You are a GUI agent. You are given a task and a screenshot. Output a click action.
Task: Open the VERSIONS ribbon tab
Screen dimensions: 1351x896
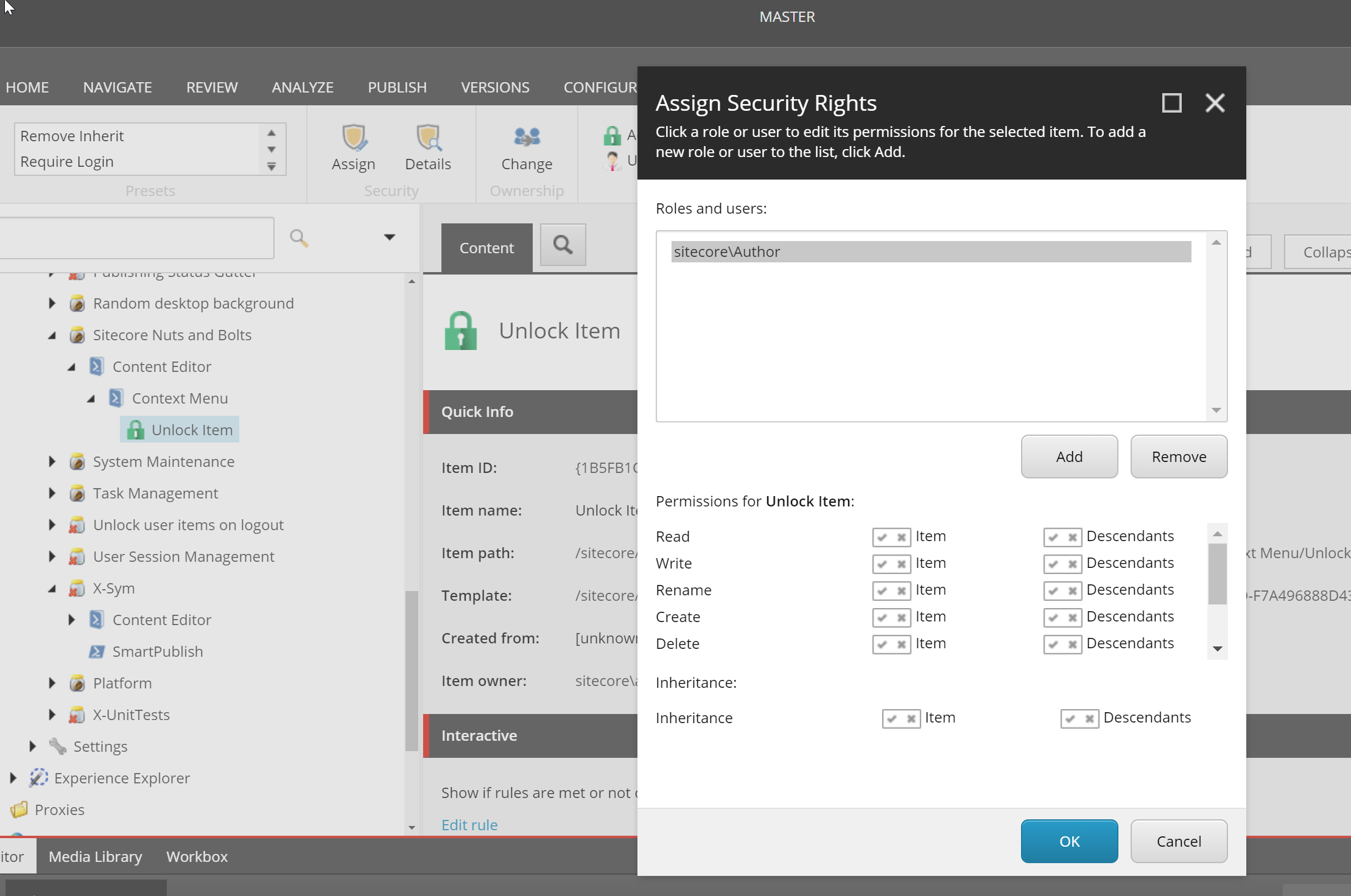[495, 87]
